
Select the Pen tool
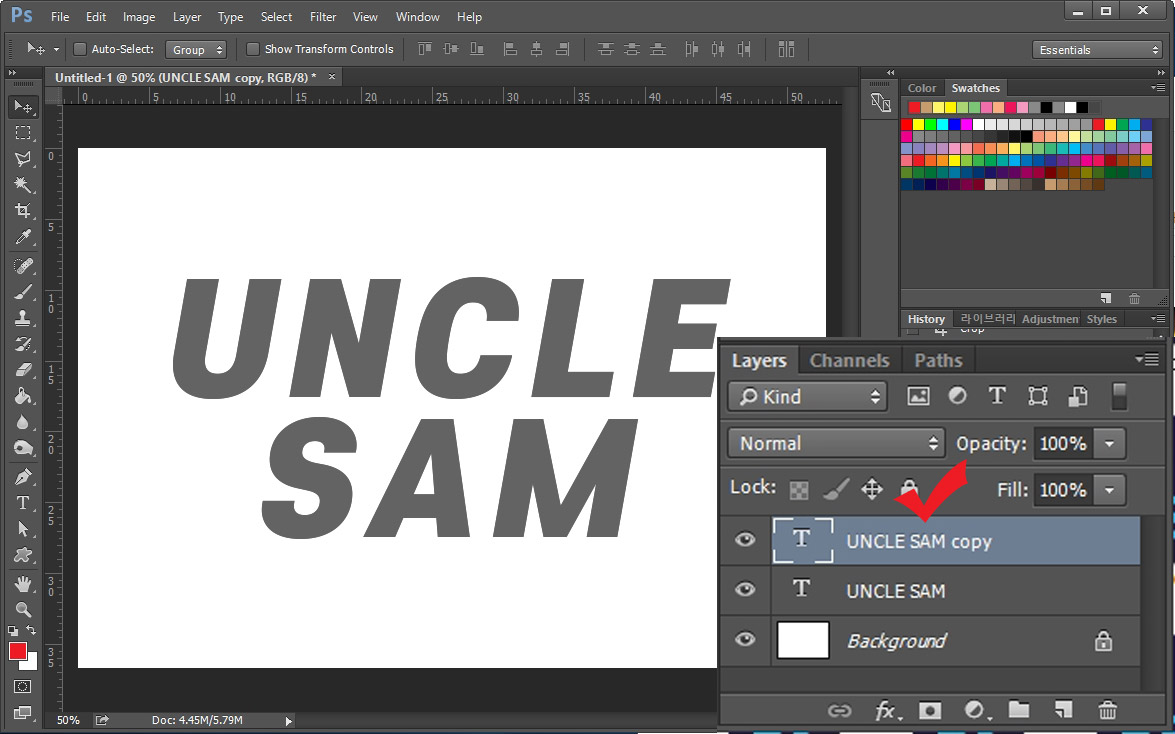point(23,476)
